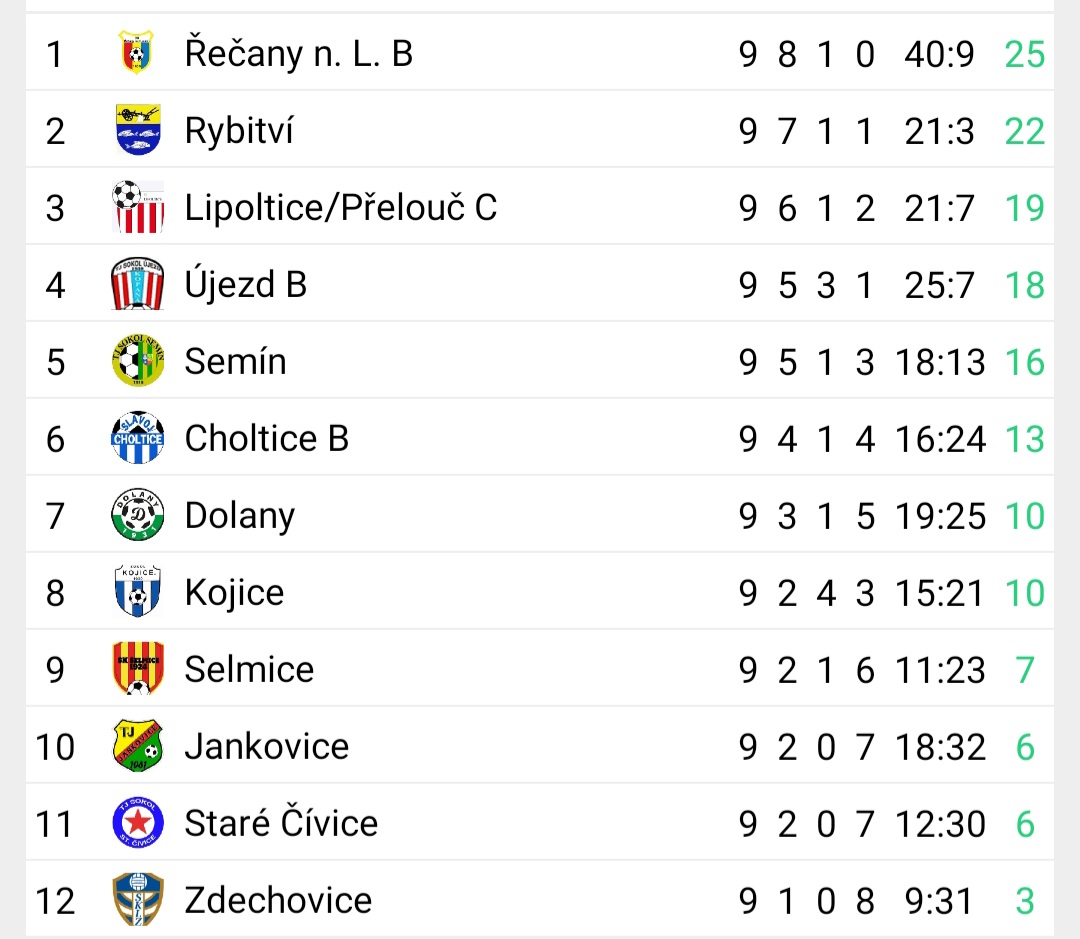1080x939 pixels.
Task: Click the Zdechovice team name
Action: [x=278, y=900]
